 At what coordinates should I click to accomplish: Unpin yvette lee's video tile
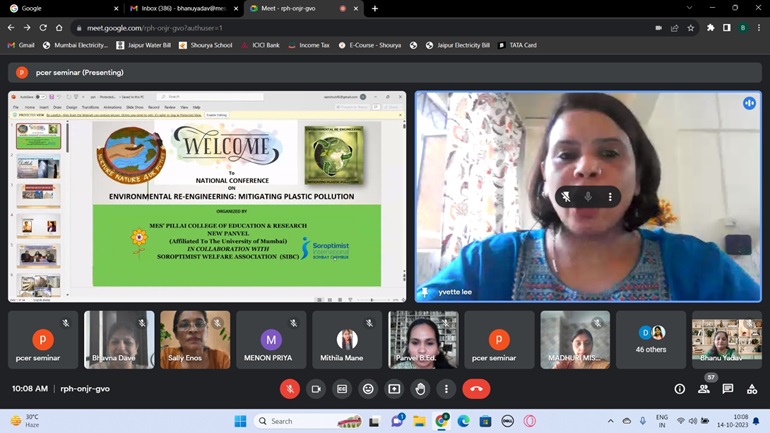(566, 197)
